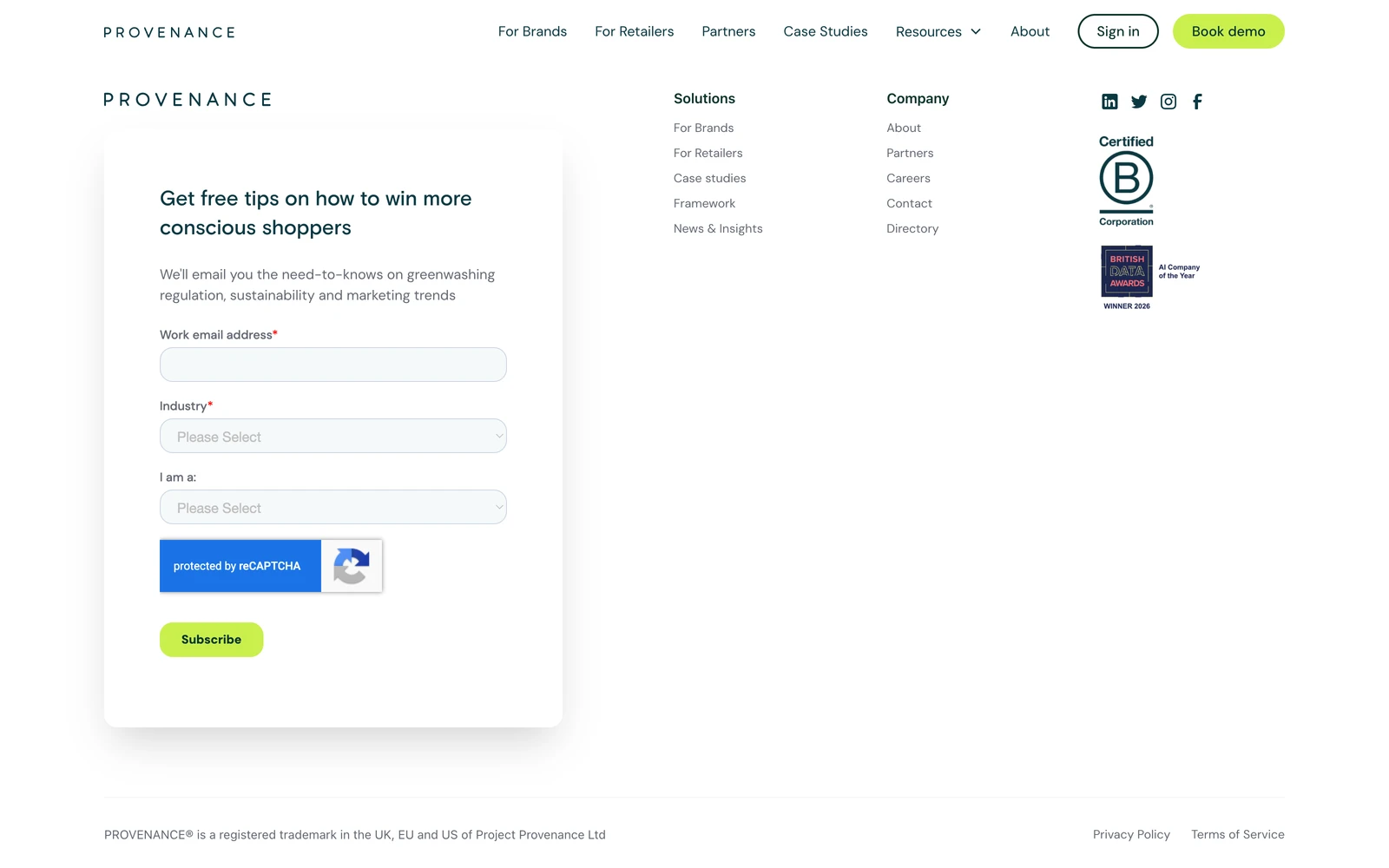Open the Facebook social icon
Viewport: 1389px width, 868px height.
point(1197,102)
